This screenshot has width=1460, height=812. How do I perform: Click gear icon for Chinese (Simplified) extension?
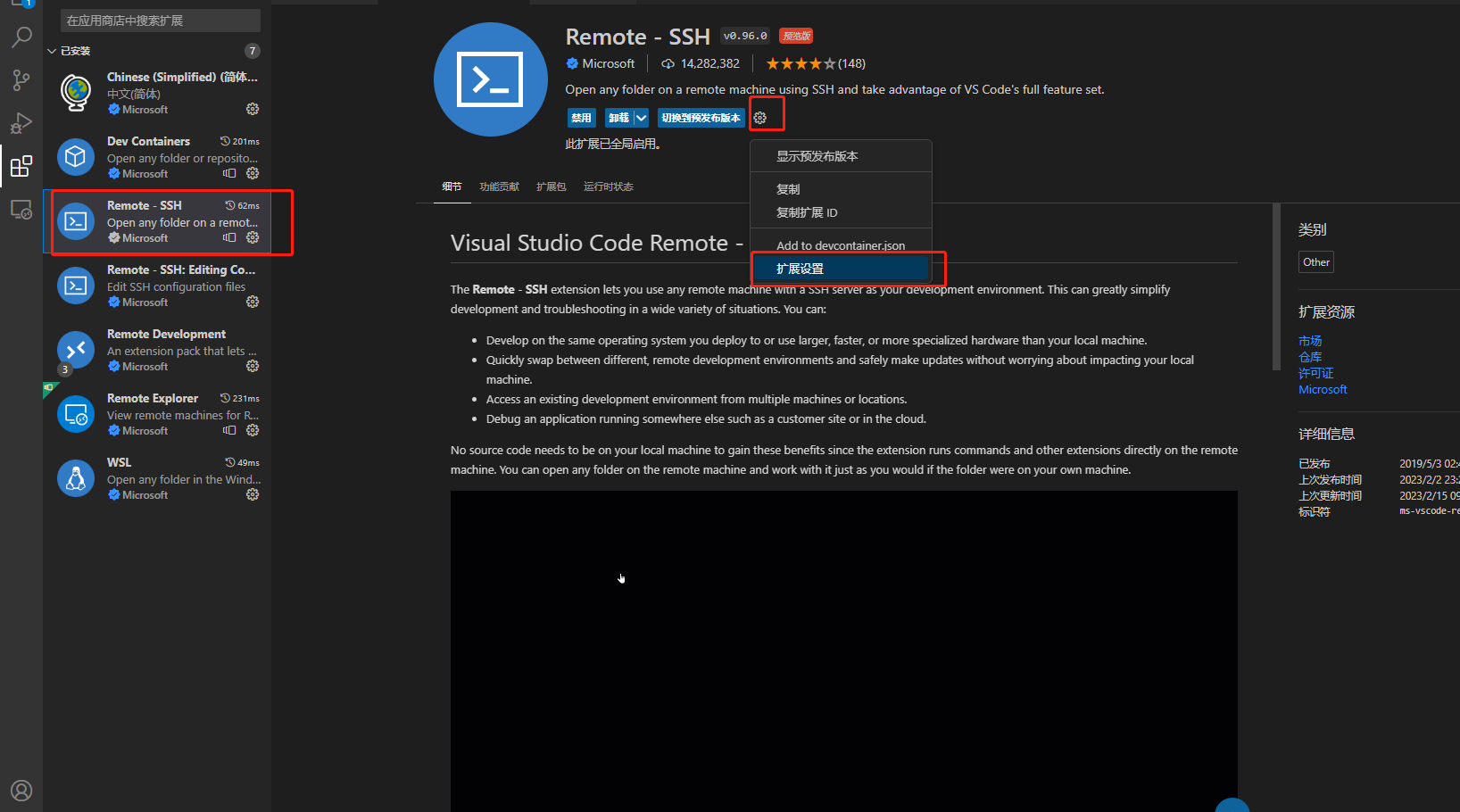[253, 109]
